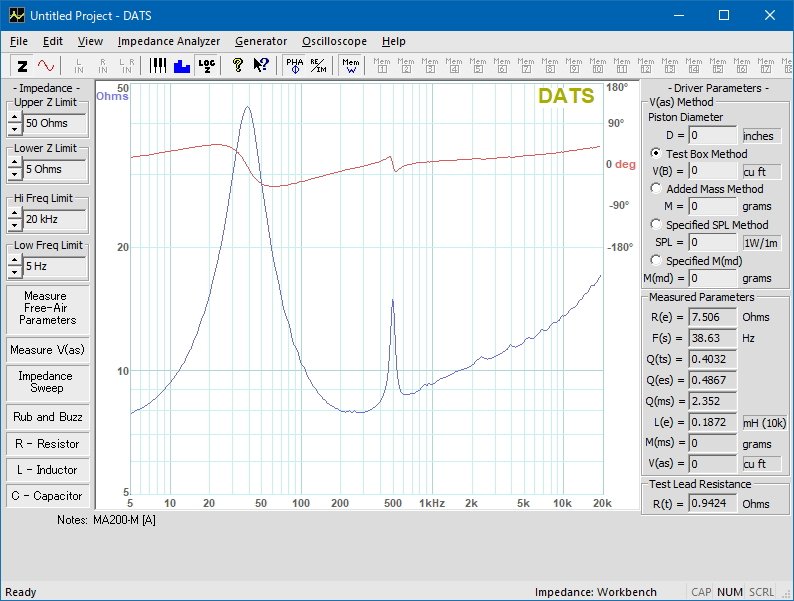Click the Measure V(as) button
This screenshot has width=794, height=601.
click(48, 350)
